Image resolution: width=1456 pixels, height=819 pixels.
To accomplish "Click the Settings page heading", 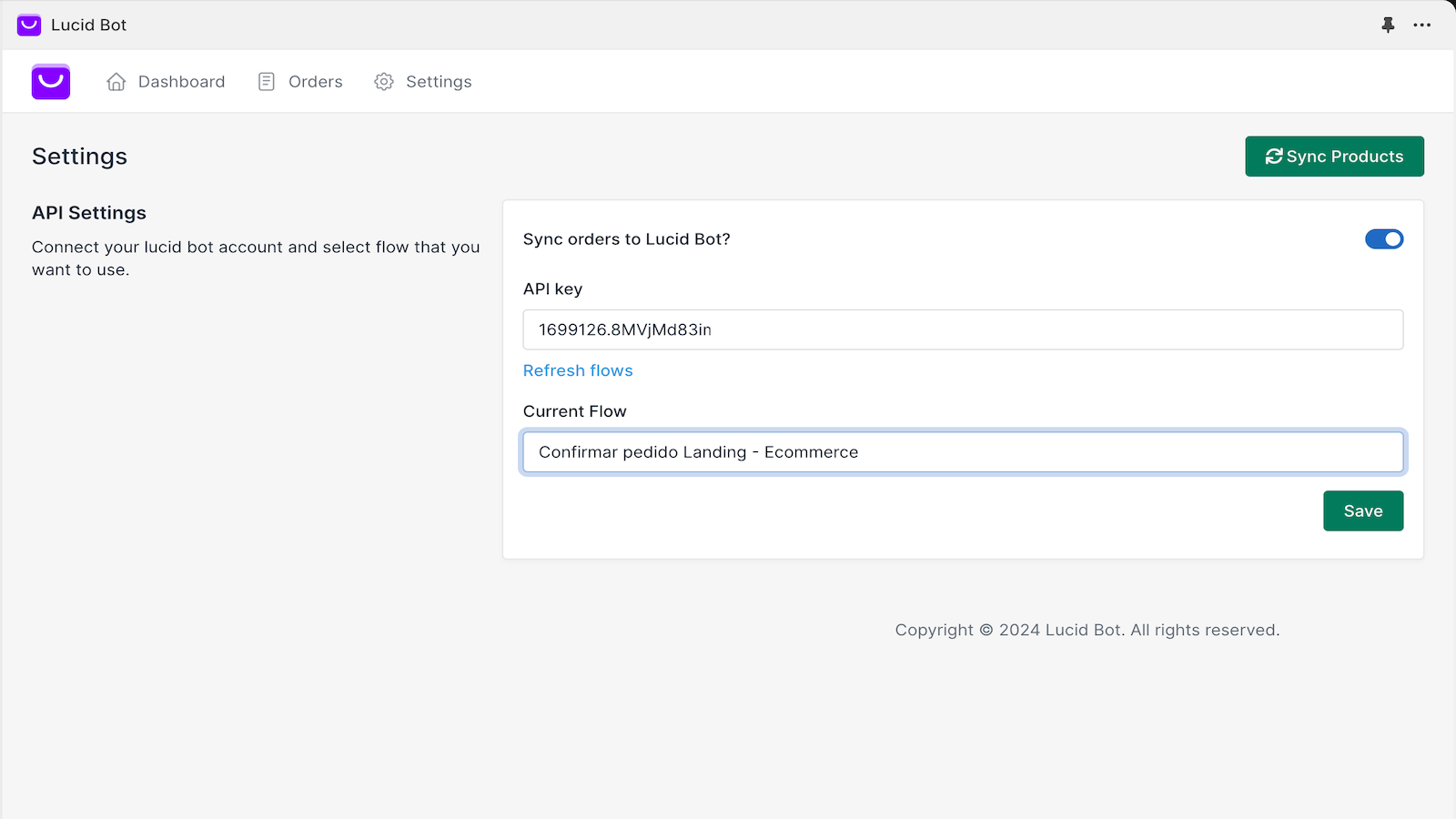I will coord(80,157).
